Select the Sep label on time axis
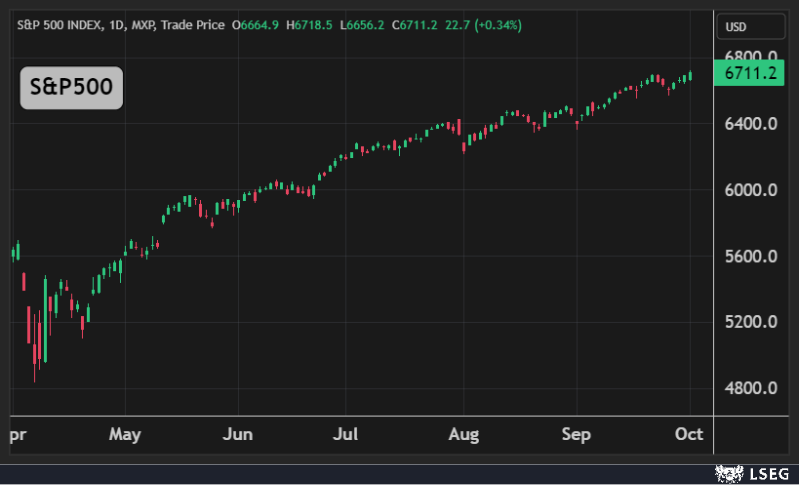The height and width of the screenshot is (485, 799). pyautogui.click(x=576, y=435)
